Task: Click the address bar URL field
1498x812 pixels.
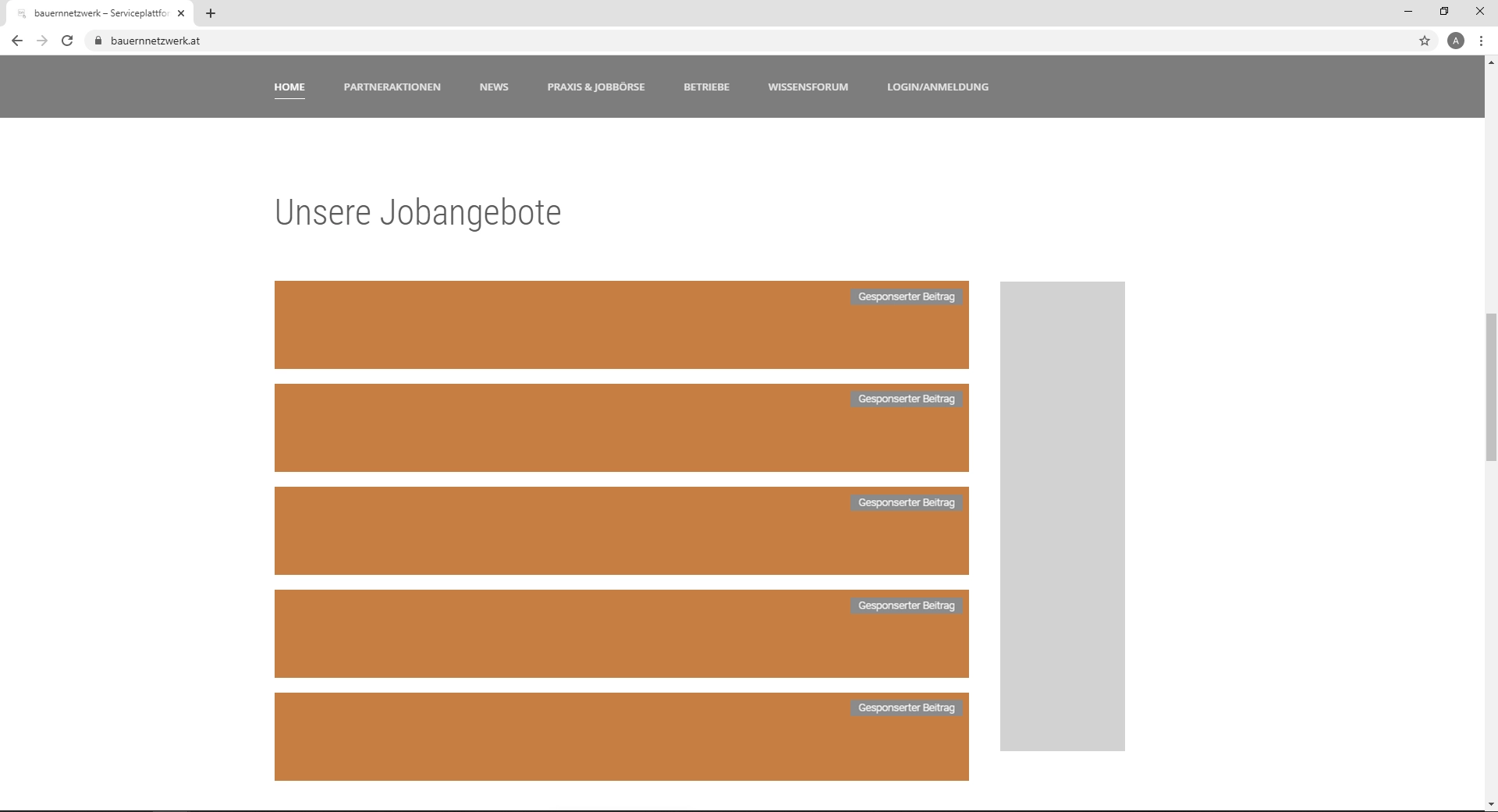Action: (x=702, y=41)
